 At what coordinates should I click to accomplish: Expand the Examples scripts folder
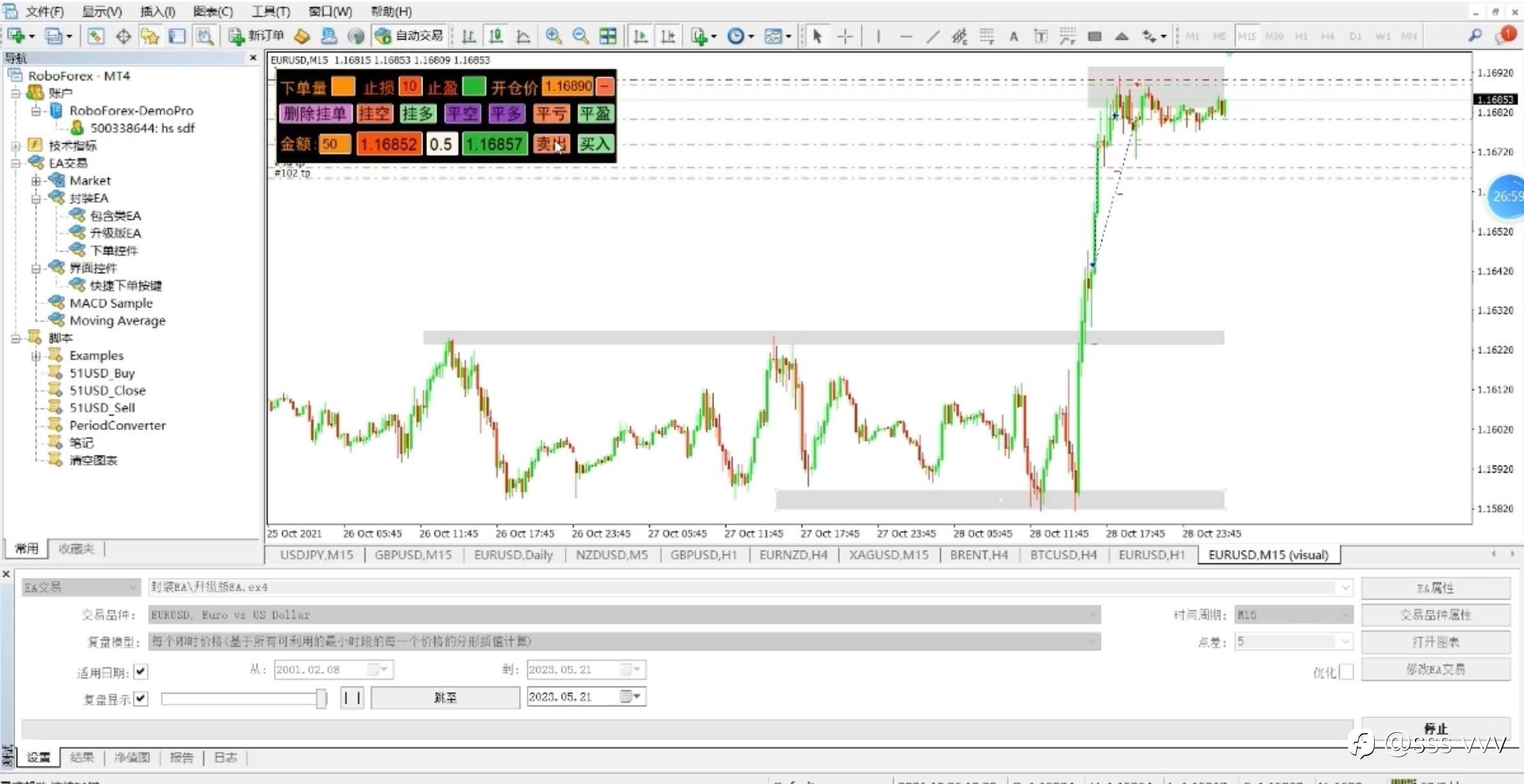[36, 356]
